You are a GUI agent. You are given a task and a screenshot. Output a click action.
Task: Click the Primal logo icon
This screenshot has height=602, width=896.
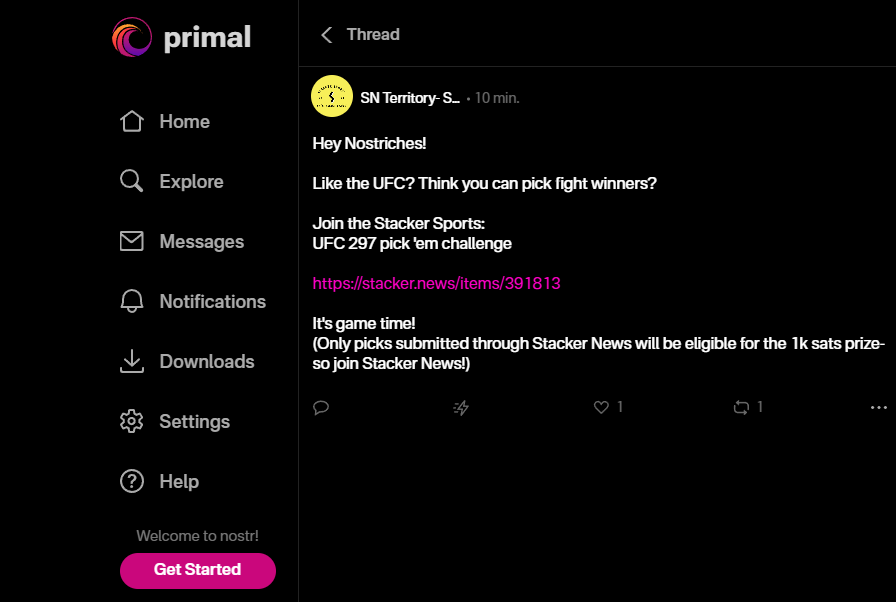132,38
